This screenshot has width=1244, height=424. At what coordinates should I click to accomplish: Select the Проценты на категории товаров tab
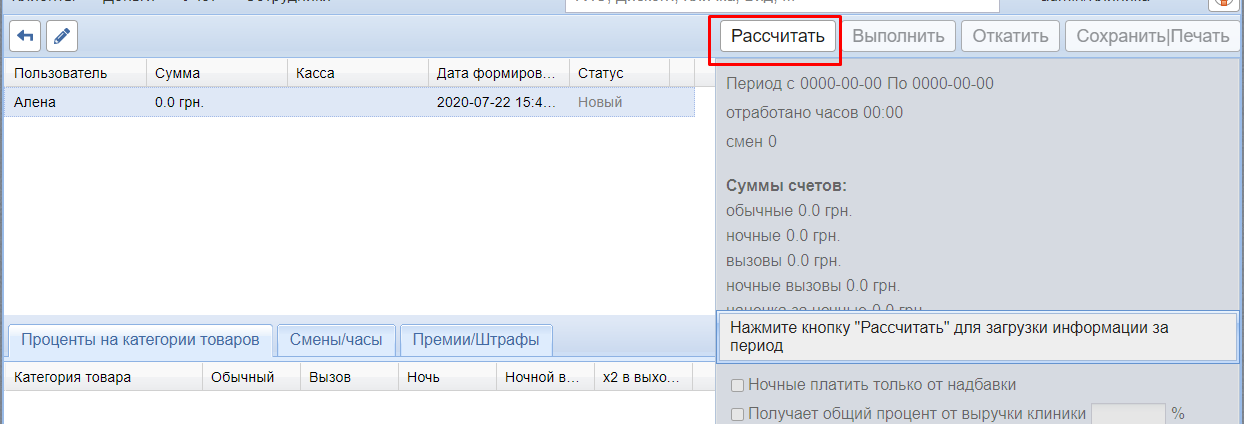140,340
